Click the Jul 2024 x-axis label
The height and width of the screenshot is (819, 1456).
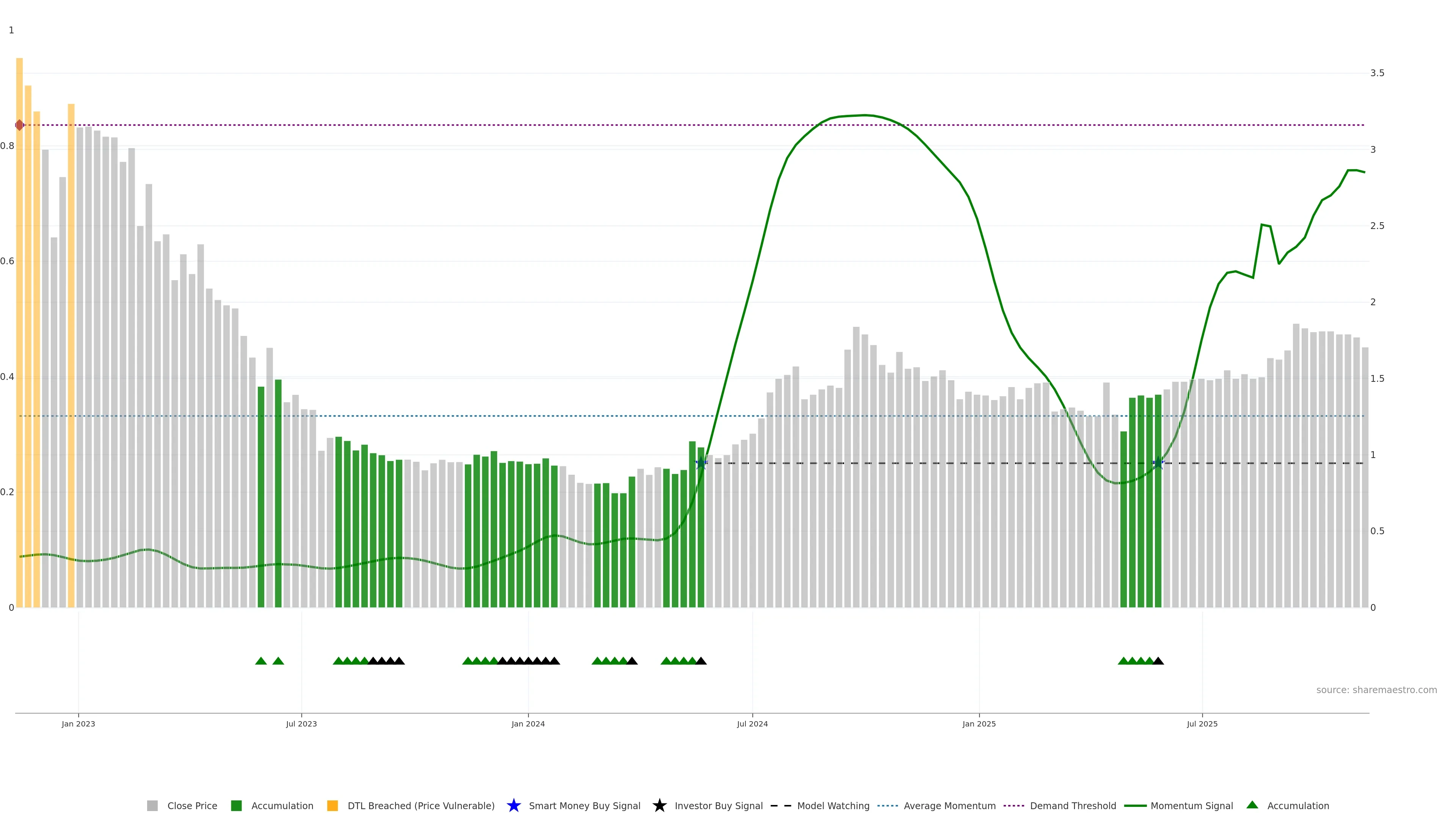click(752, 724)
